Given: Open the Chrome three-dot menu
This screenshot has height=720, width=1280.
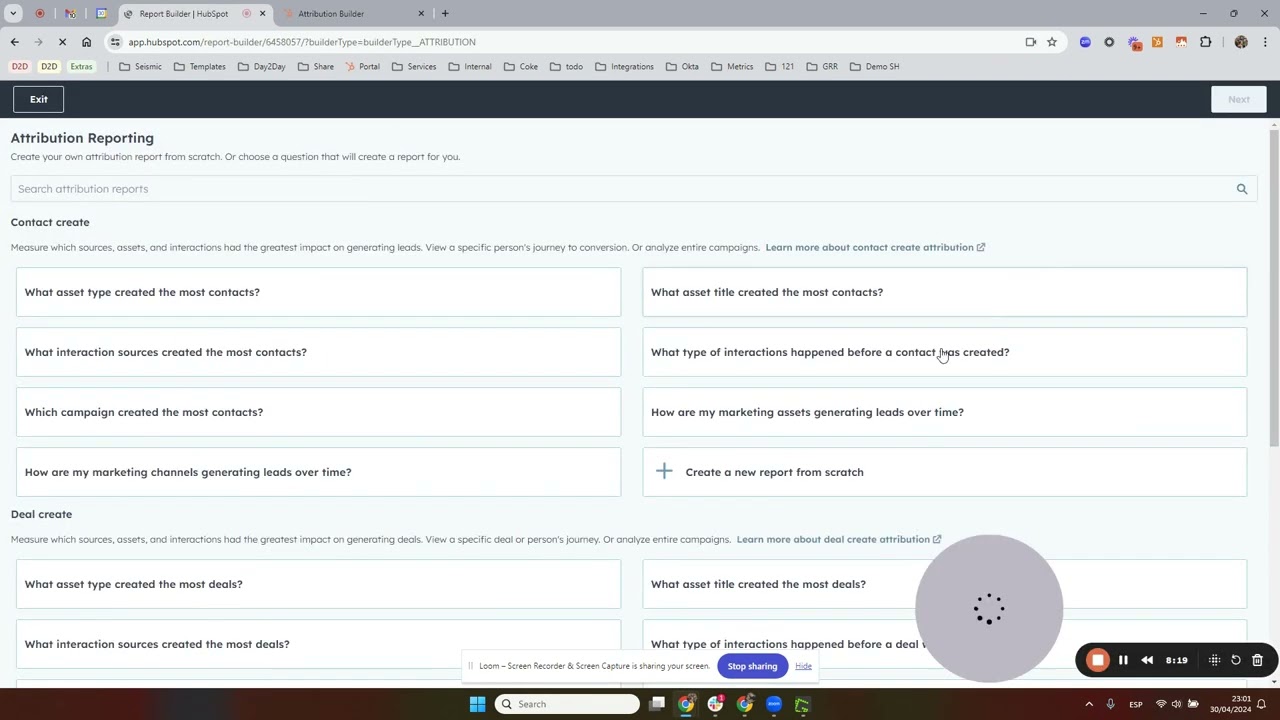Looking at the screenshot, I should 1265,42.
